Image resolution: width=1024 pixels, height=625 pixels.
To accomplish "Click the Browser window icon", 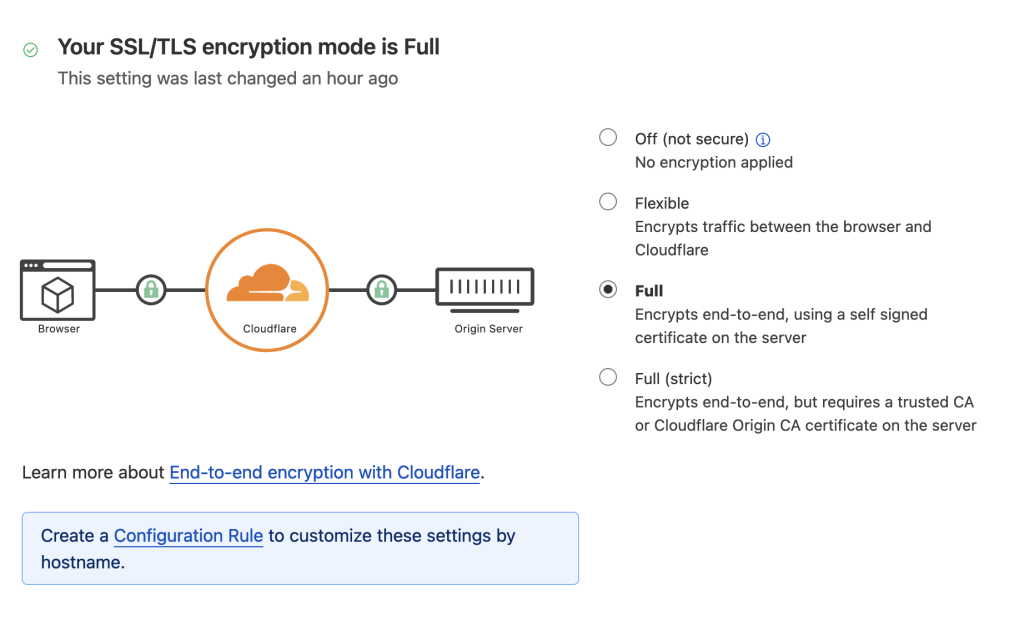I will point(58,290).
